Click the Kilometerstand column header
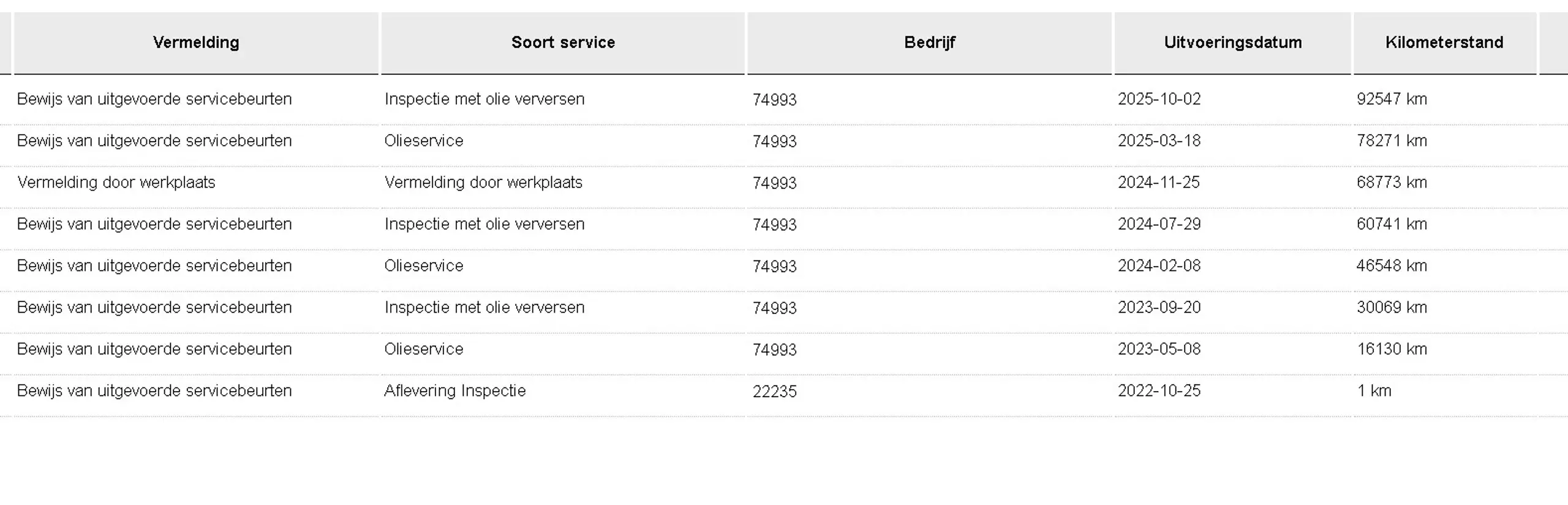1568x505 pixels. (x=1444, y=43)
